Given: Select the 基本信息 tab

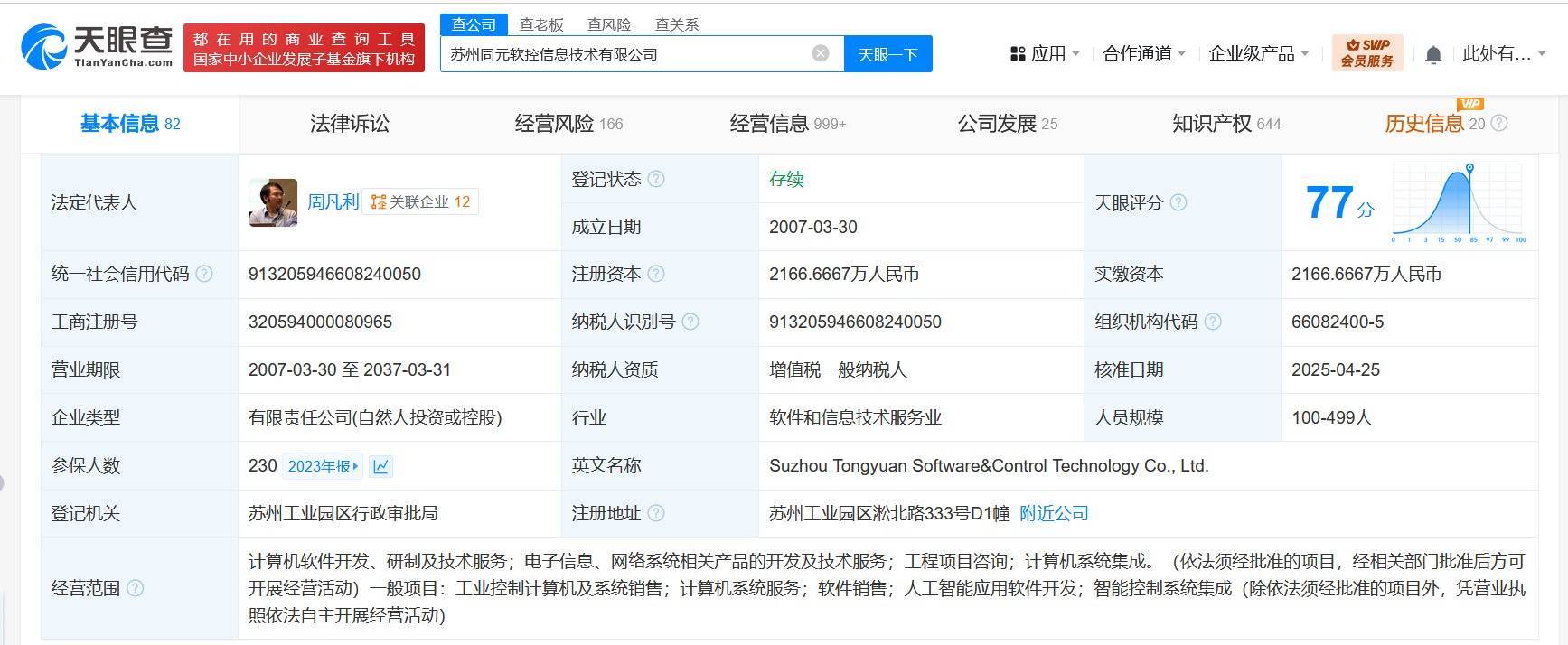Looking at the screenshot, I should (130, 124).
